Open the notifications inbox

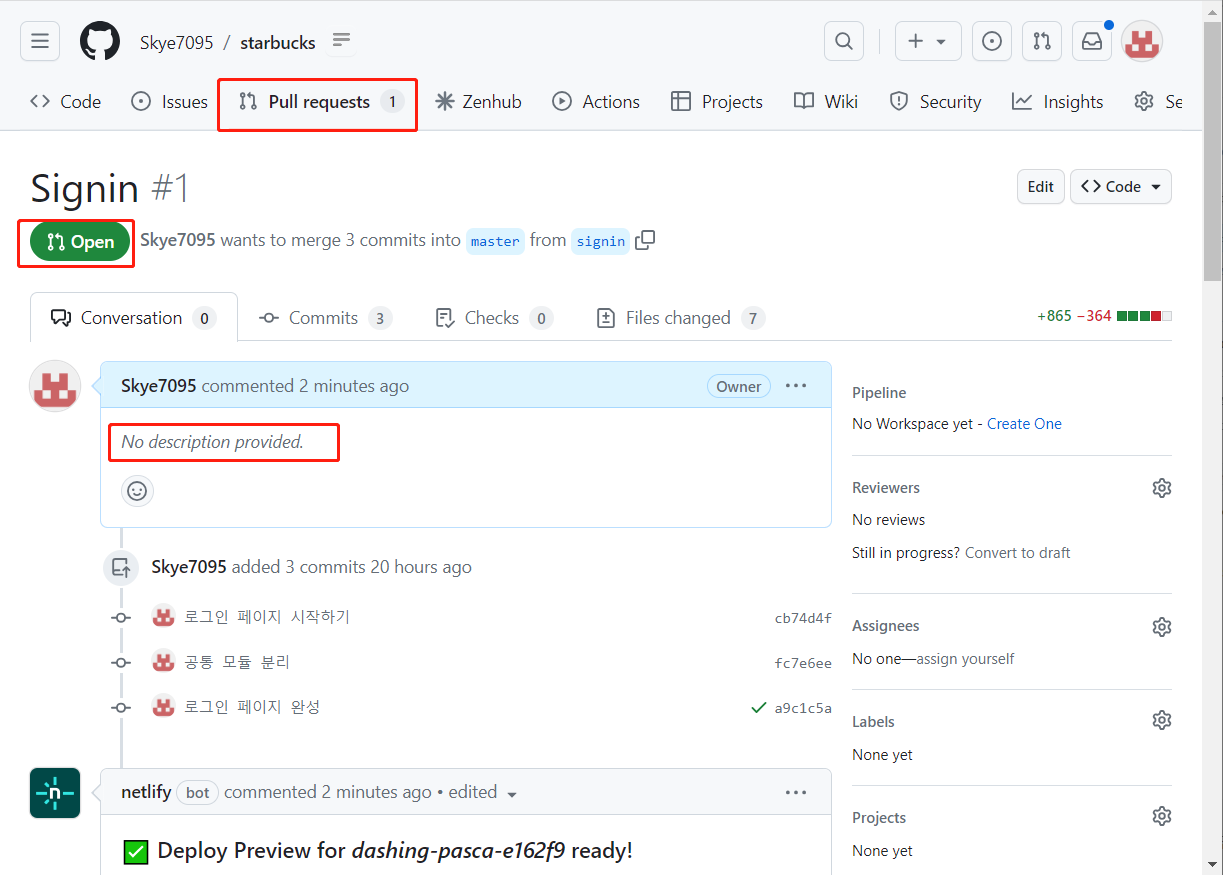1092,41
